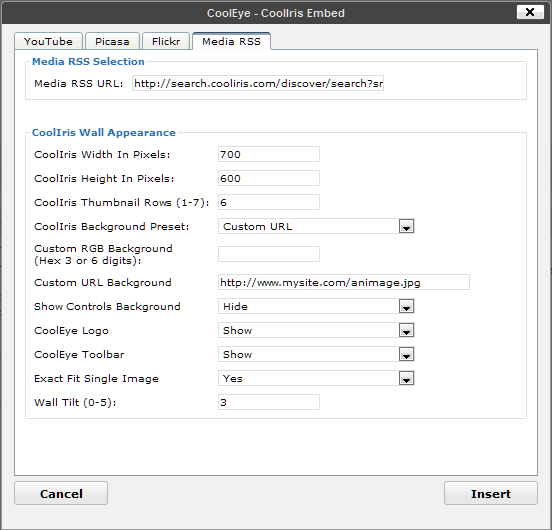
Task: Click the 'CoolIris Height In Pixels:' label
Action: coord(104,178)
